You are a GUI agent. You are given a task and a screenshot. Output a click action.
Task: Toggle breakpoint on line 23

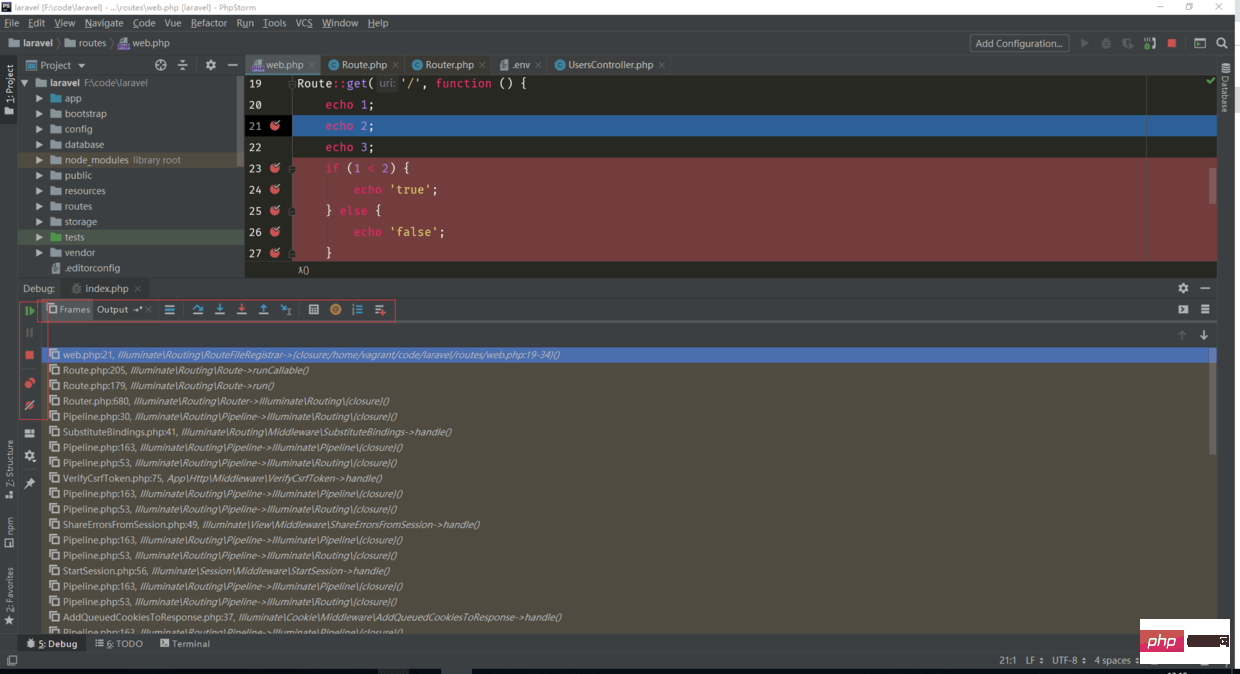pos(275,168)
